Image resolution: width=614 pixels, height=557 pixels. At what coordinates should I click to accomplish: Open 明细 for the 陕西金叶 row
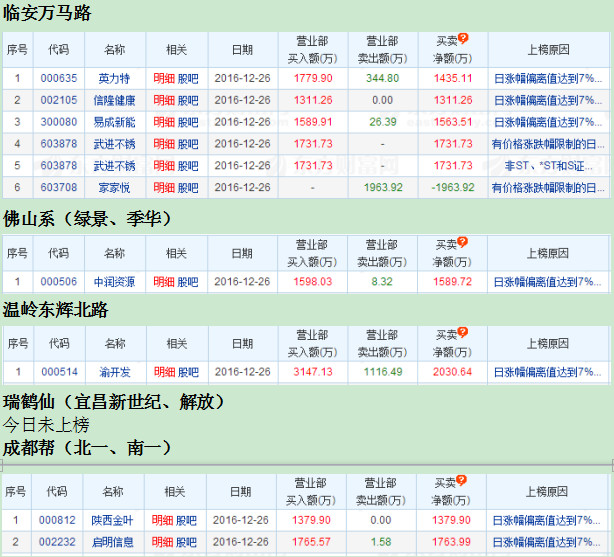click(163, 521)
